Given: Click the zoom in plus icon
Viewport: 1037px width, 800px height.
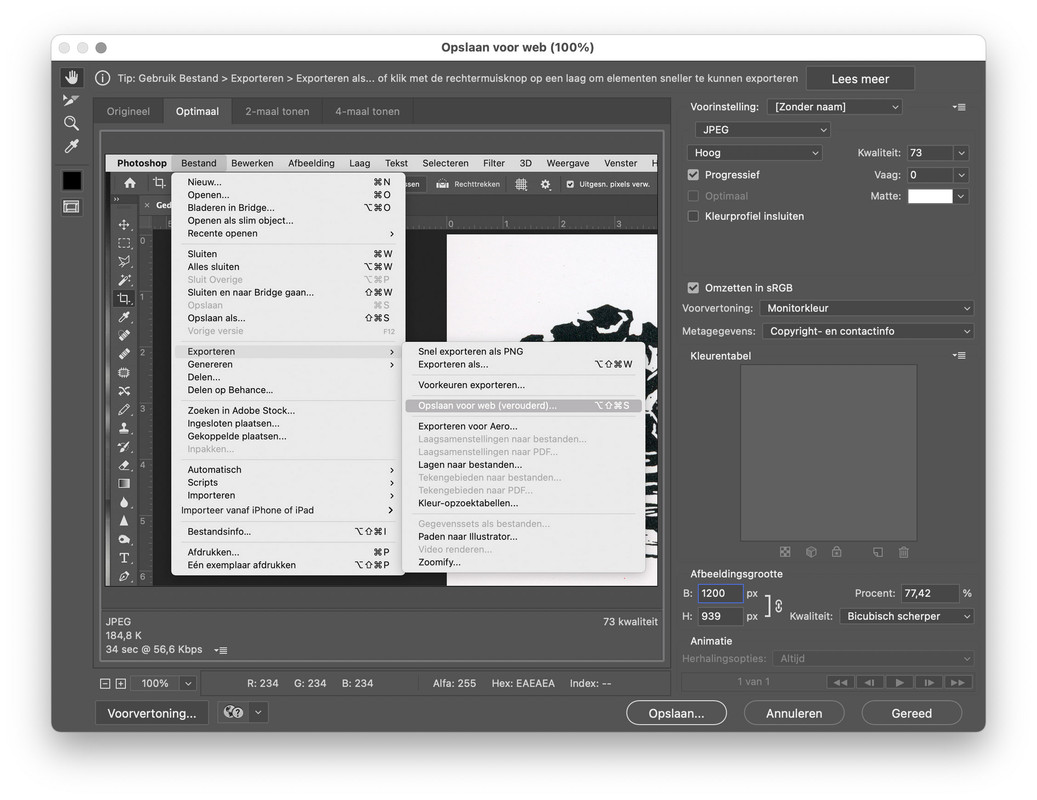Looking at the screenshot, I should (x=120, y=684).
